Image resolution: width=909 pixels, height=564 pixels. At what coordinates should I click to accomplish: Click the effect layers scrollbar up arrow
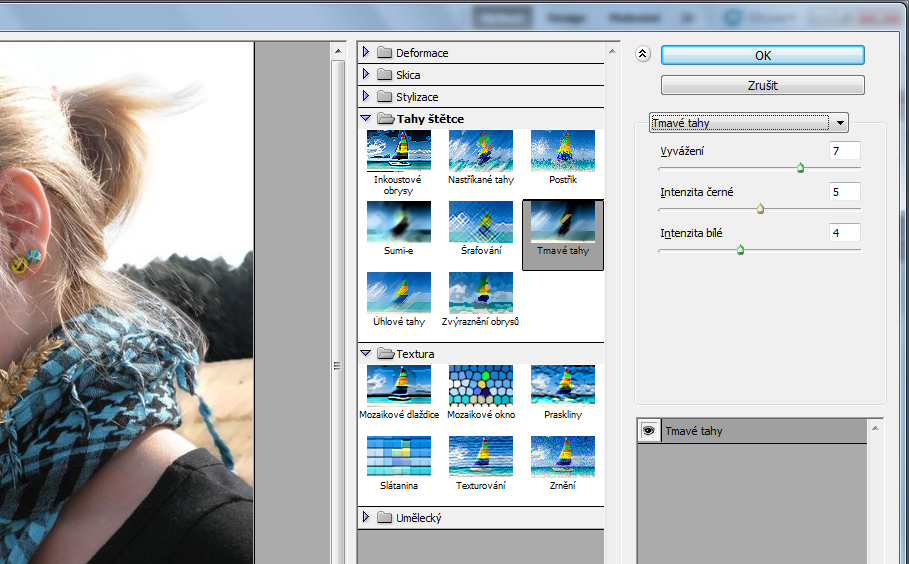tap(875, 428)
